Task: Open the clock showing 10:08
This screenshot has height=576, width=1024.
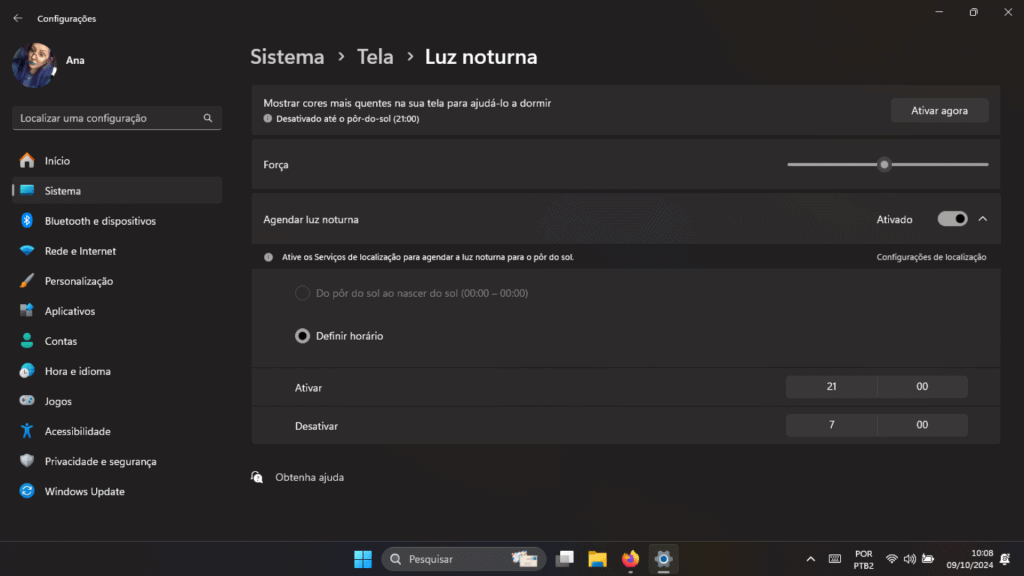Action: (x=970, y=559)
